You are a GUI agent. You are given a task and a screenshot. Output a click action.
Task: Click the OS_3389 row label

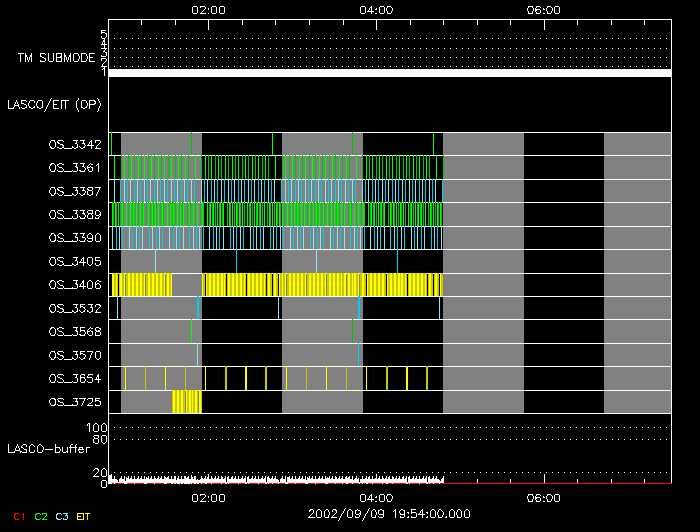click(x=74, y=214)
